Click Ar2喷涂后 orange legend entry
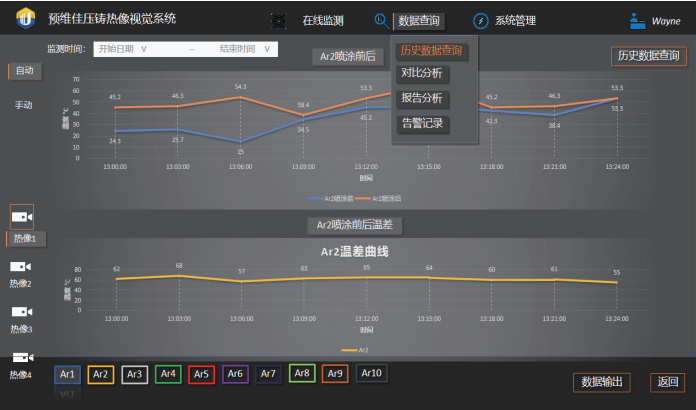Viewport: 696px width, 410px height. (x=378, y=198)
